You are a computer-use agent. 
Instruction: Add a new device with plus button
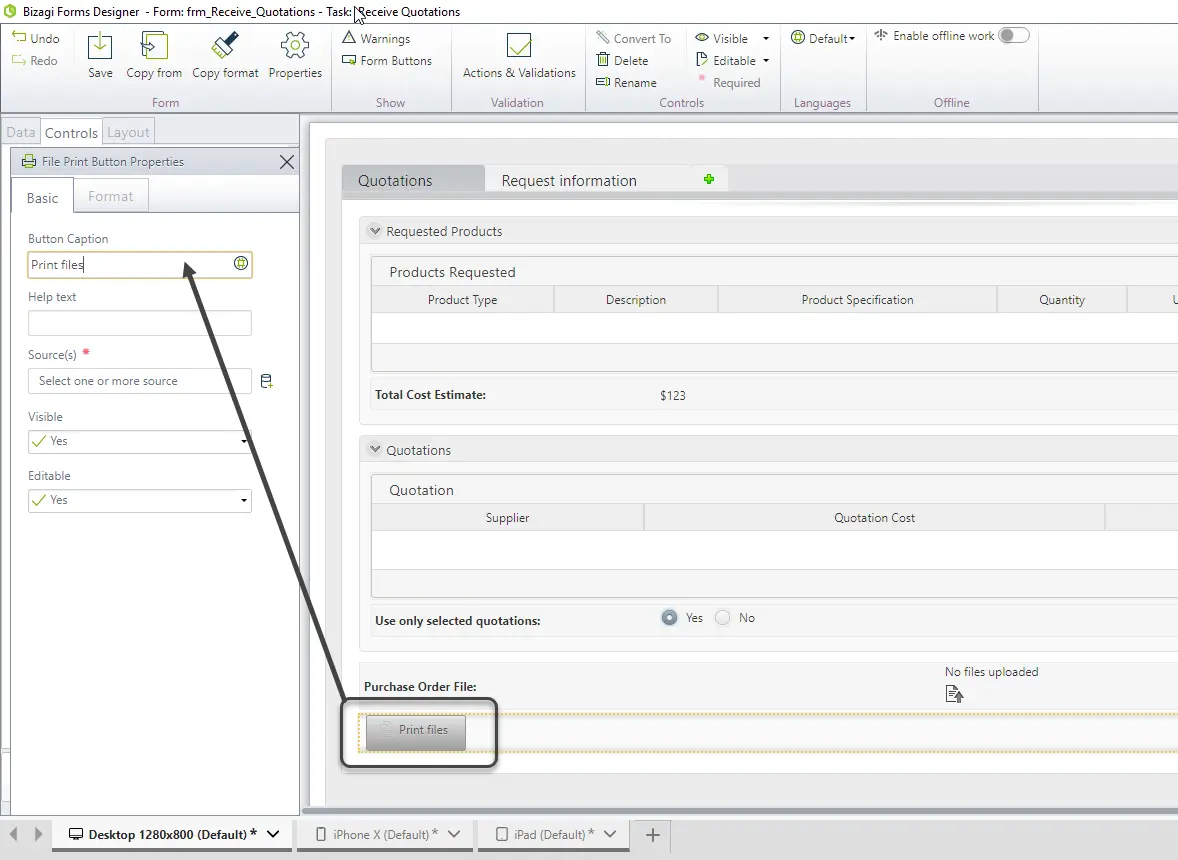click(652, 834)
